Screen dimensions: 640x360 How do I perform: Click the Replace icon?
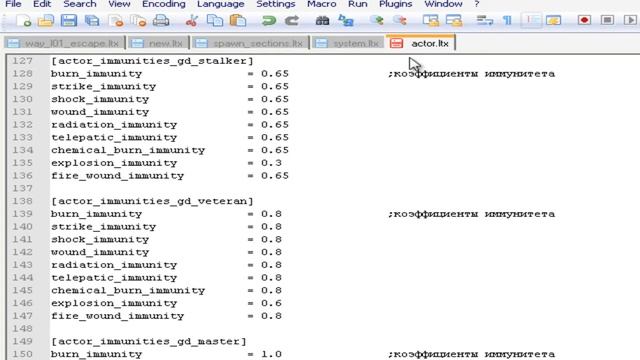coord(345,20)
